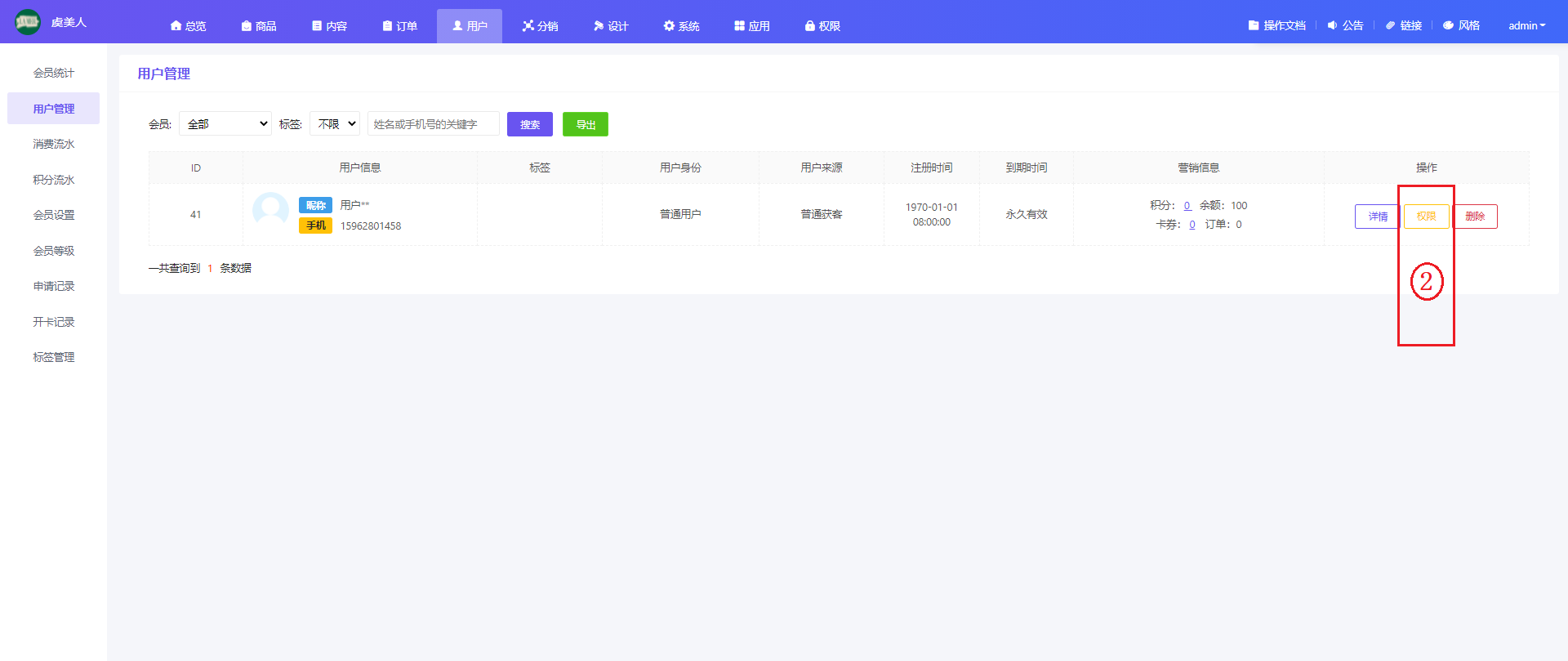Open 申请记录 in sidebar

(53, 286)
